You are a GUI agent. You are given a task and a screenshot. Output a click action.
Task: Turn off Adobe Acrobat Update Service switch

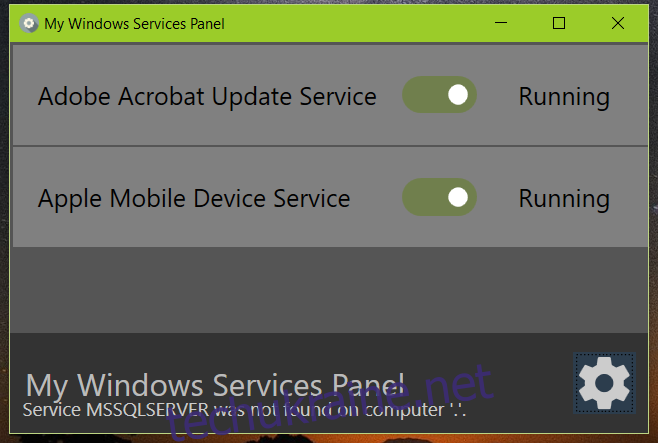[439, 95]
